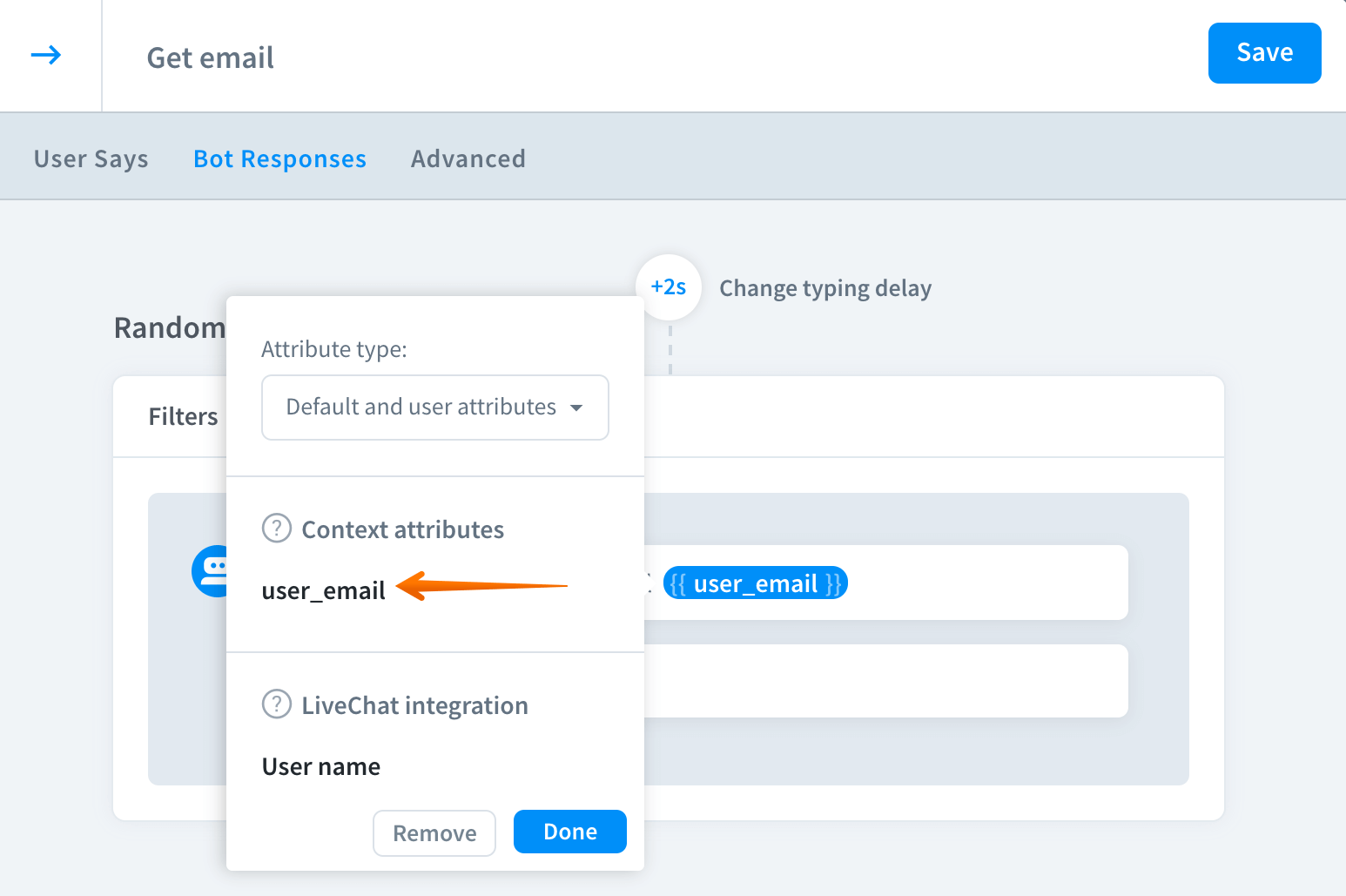Screen dimensions: 1346x896
Task: Open the Context attributes help icon
Action: [x=277, y=529]
